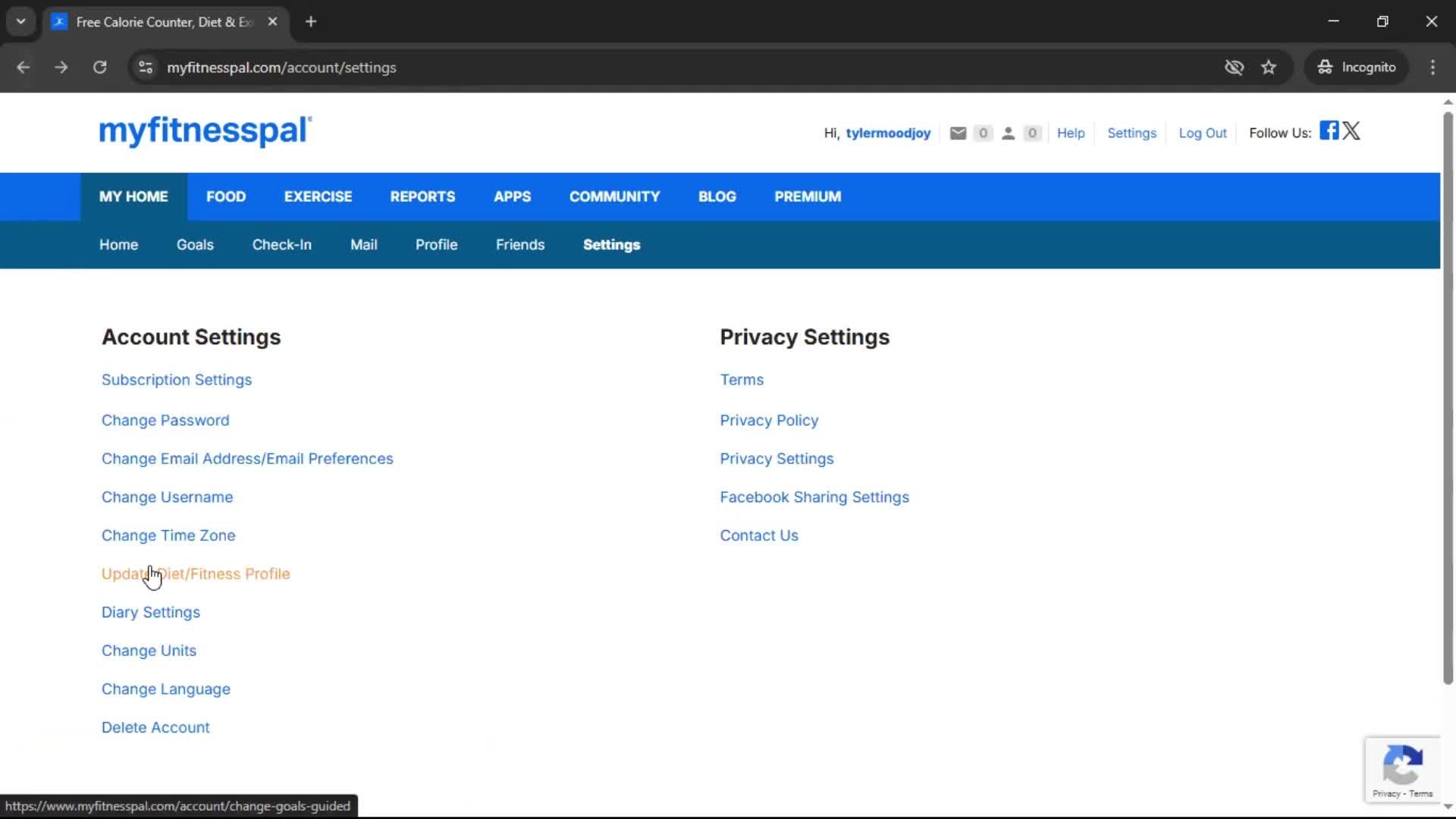Click the myfitnesspal logo

[x=205, y=131]
